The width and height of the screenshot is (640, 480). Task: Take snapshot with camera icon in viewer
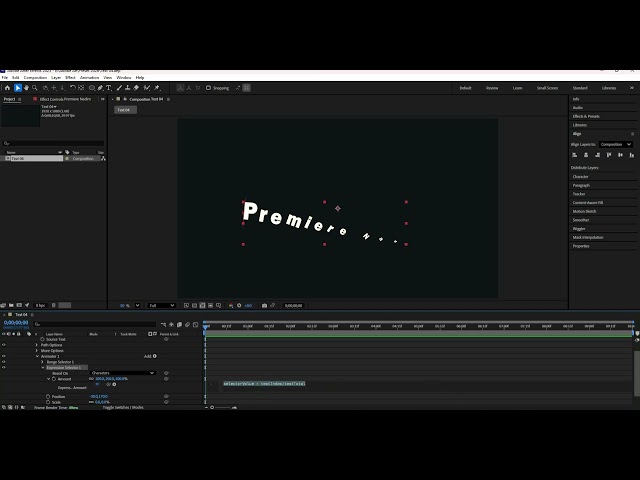(x=264, y=305)
